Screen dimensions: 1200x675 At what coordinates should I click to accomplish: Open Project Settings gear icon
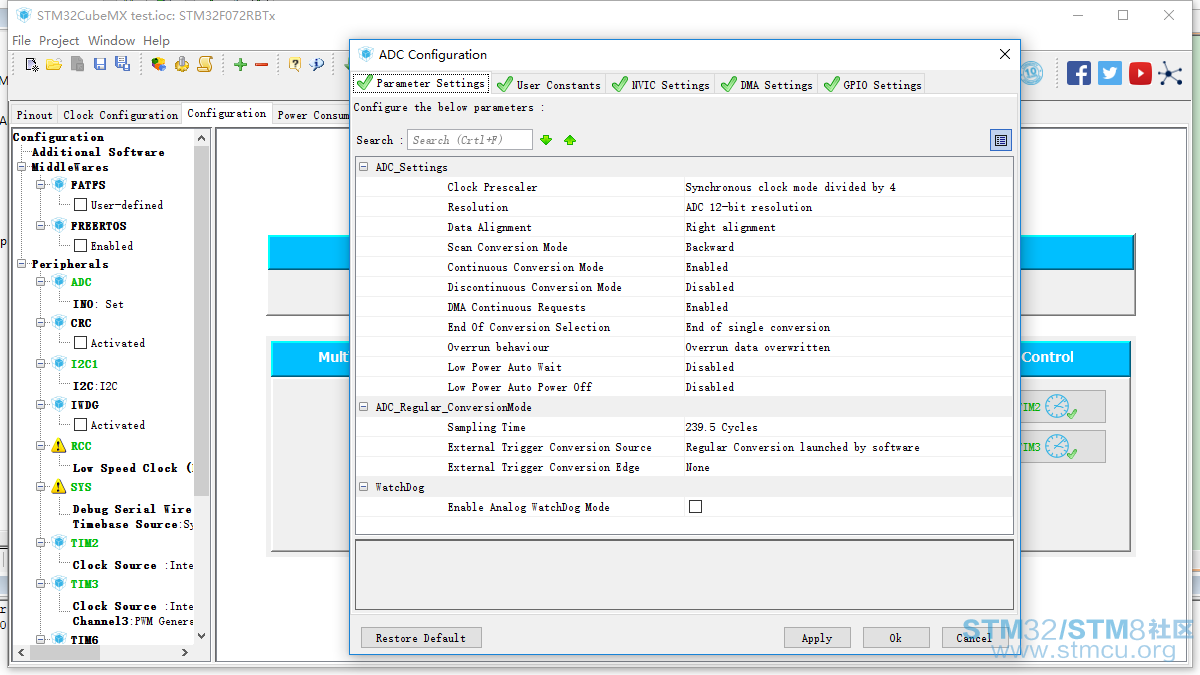click(x=182, y=64)
